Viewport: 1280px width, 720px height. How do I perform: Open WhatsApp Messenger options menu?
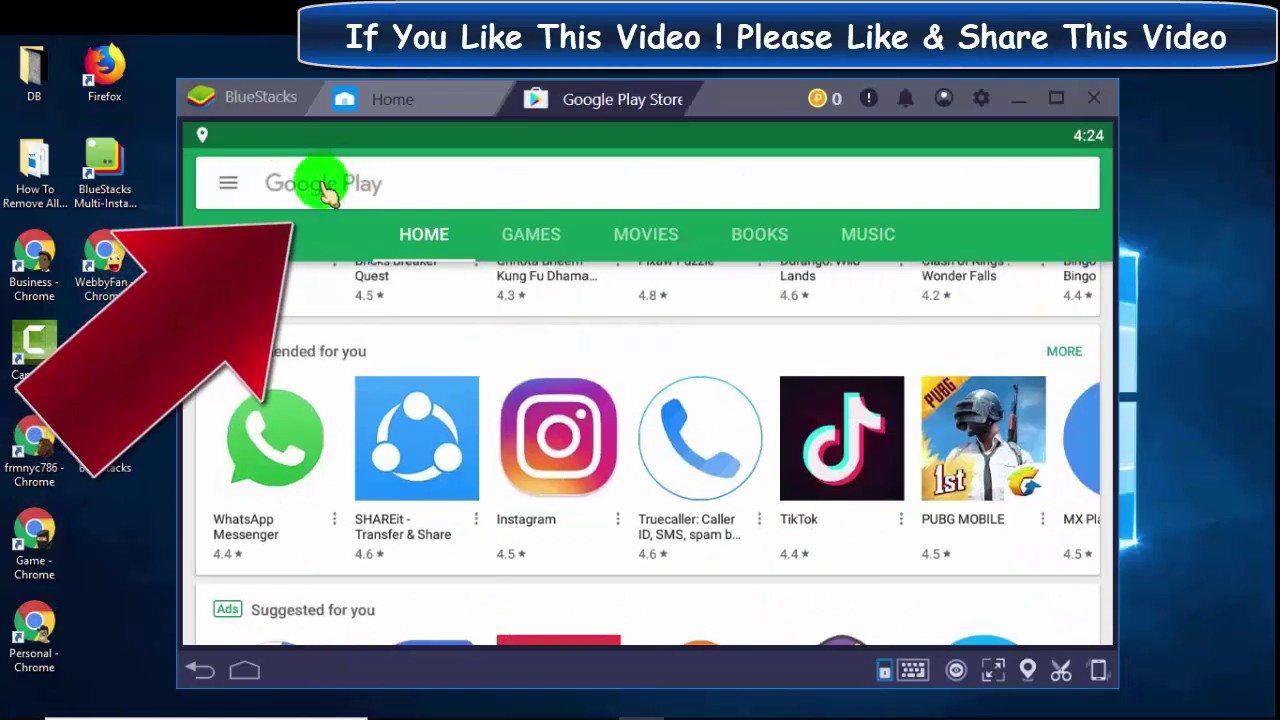[x=334, y=519]
